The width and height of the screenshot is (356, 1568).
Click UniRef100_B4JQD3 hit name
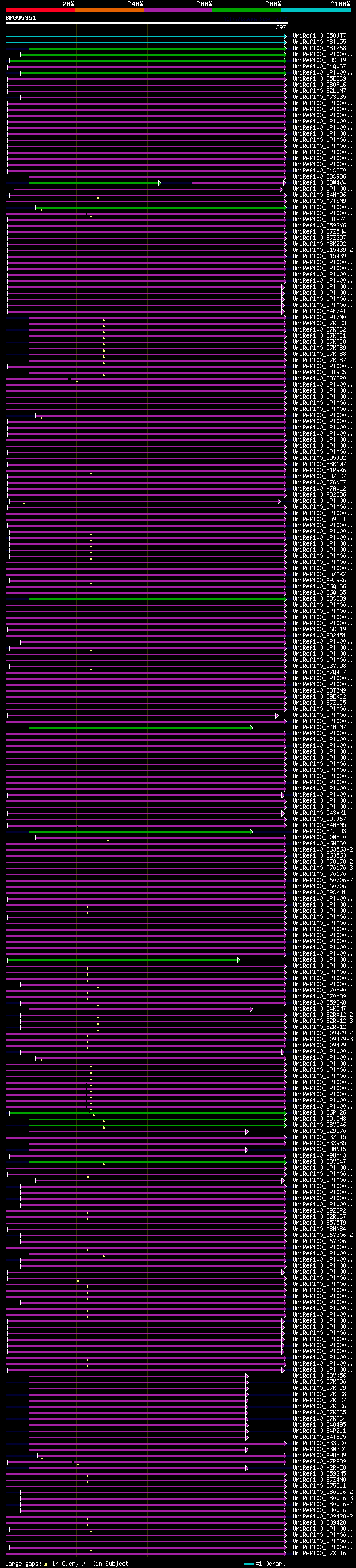coord(319,832)
